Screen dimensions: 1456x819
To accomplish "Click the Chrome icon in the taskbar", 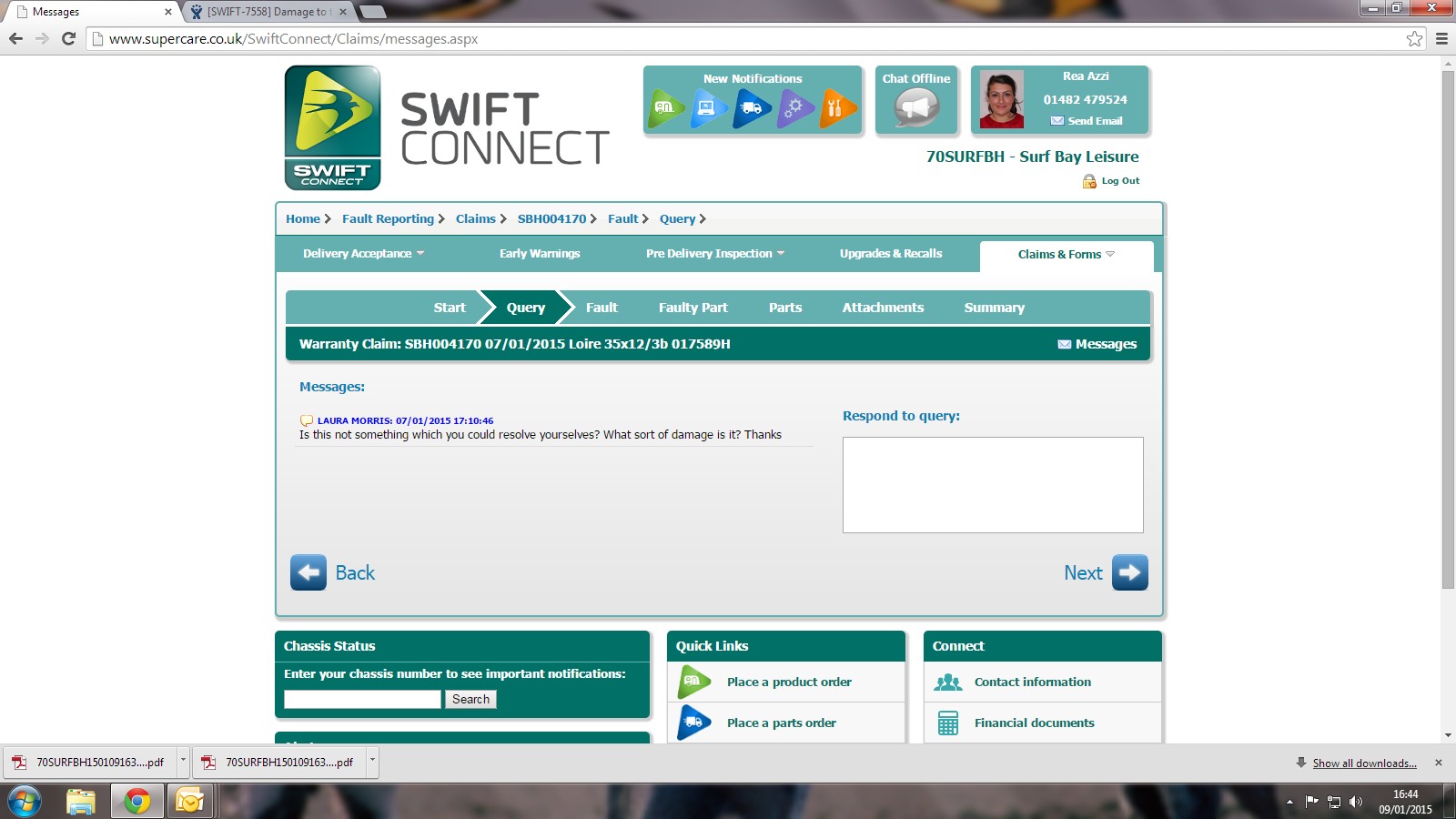I will point(136,802).
